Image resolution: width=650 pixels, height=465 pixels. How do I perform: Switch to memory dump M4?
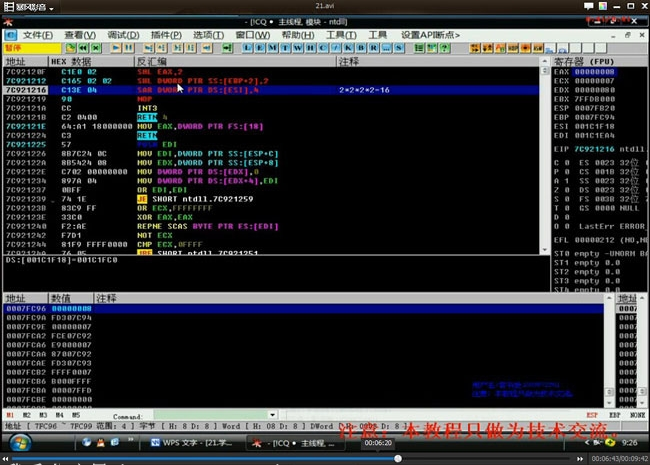click(60, 415)
